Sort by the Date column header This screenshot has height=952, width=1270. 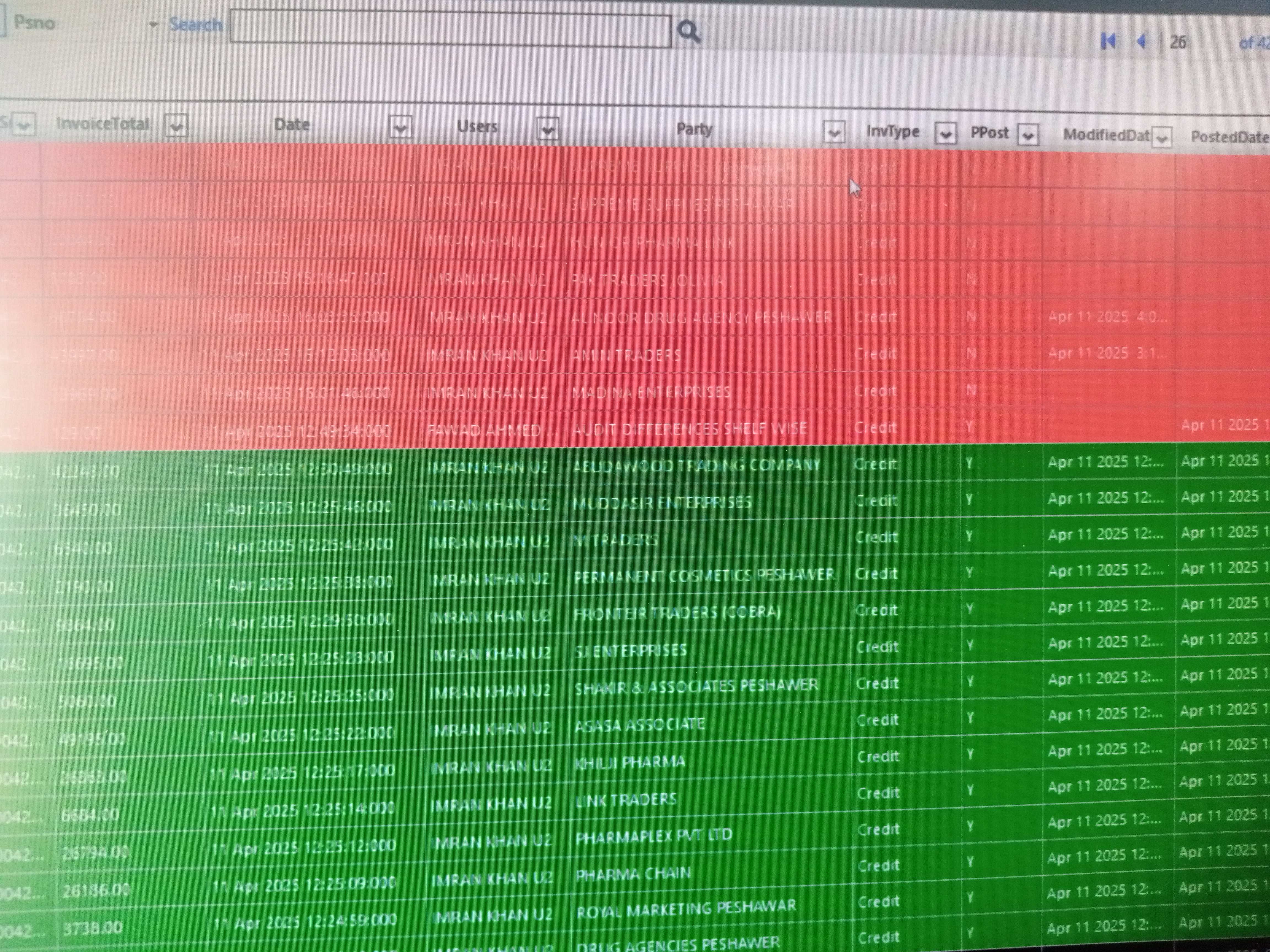[x=292, y=125]
